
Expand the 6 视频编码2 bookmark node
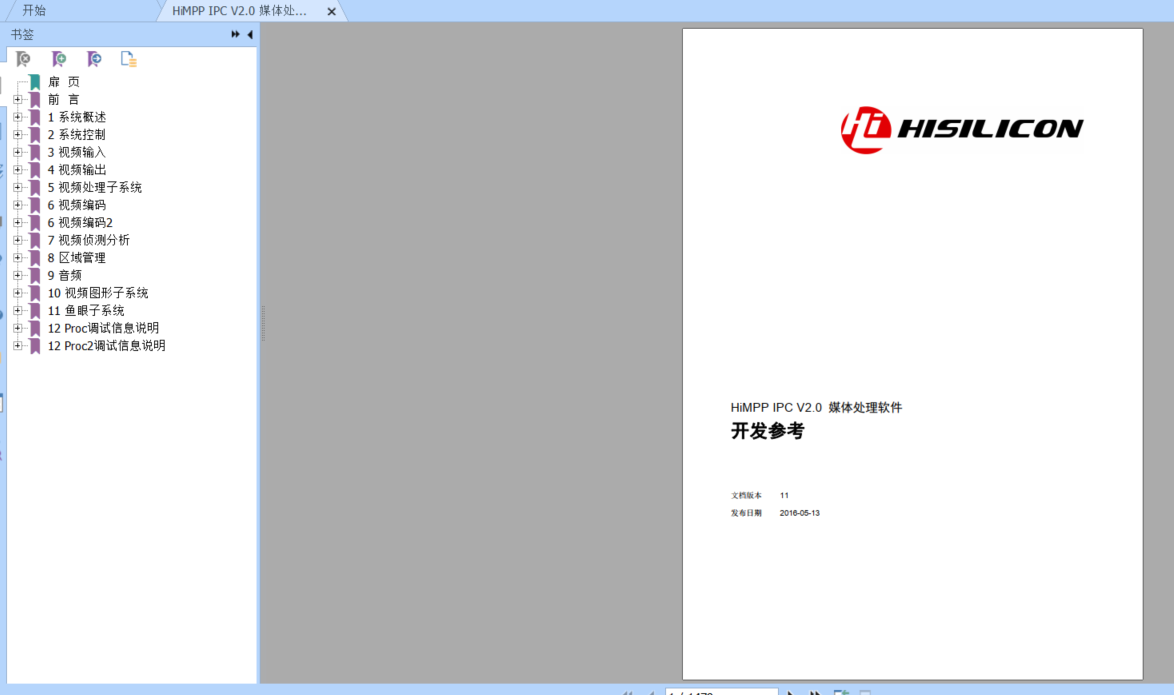pyautogui.click(x=18, y=222)
